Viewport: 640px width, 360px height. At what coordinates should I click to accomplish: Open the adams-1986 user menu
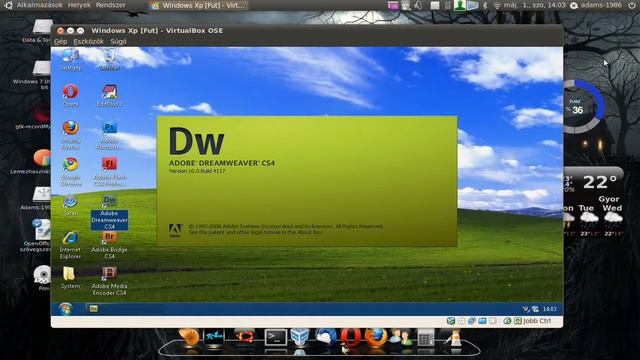click(596, 5)
